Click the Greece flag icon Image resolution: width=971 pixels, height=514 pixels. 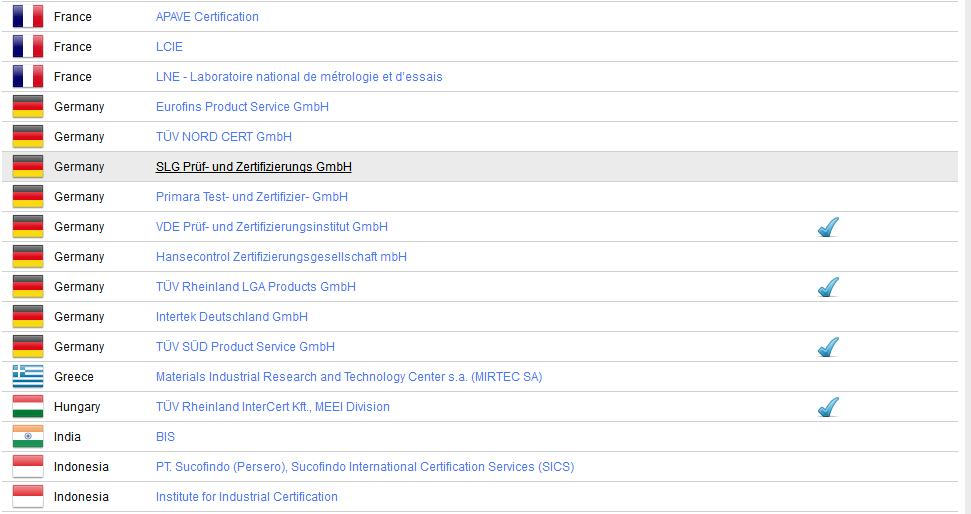click(27, 377)
